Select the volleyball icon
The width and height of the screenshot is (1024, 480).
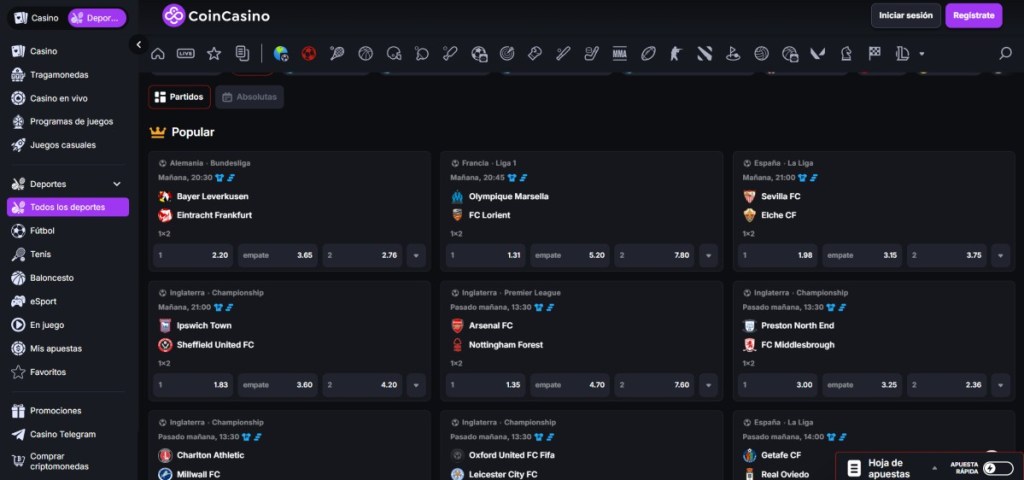click(x=761, y=54)
